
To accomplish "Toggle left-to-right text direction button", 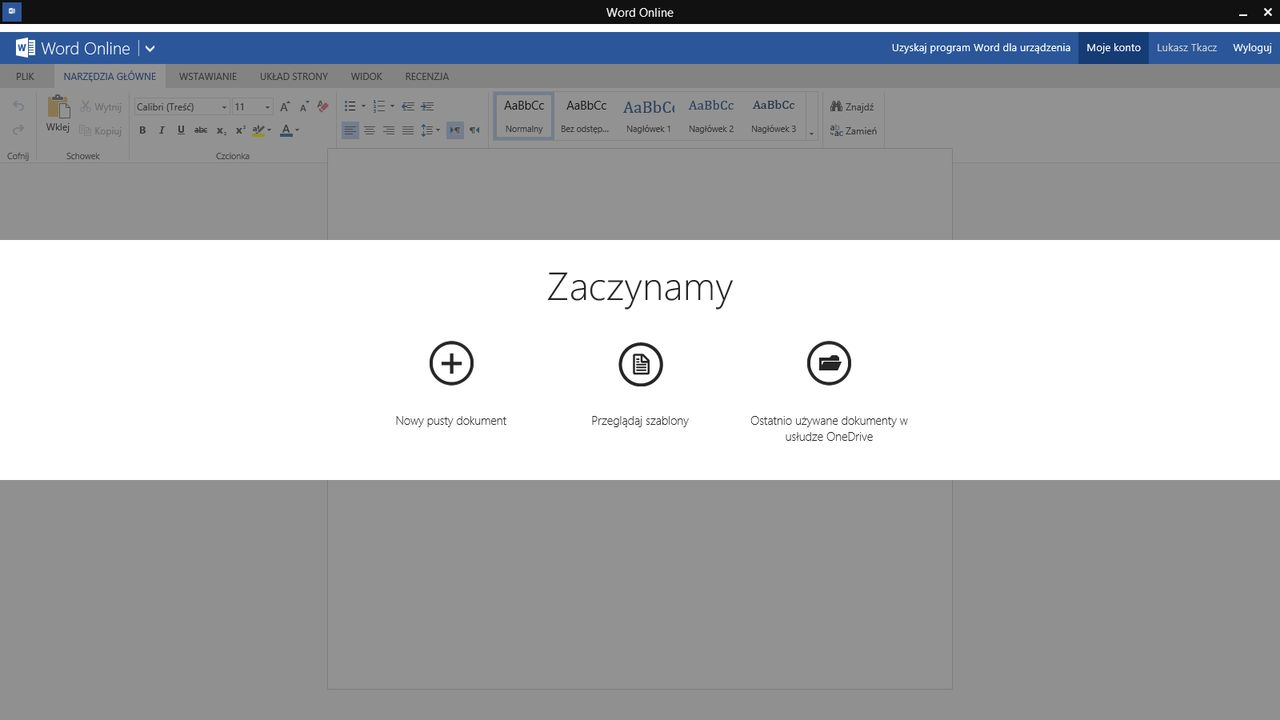I will coord(455,130).
